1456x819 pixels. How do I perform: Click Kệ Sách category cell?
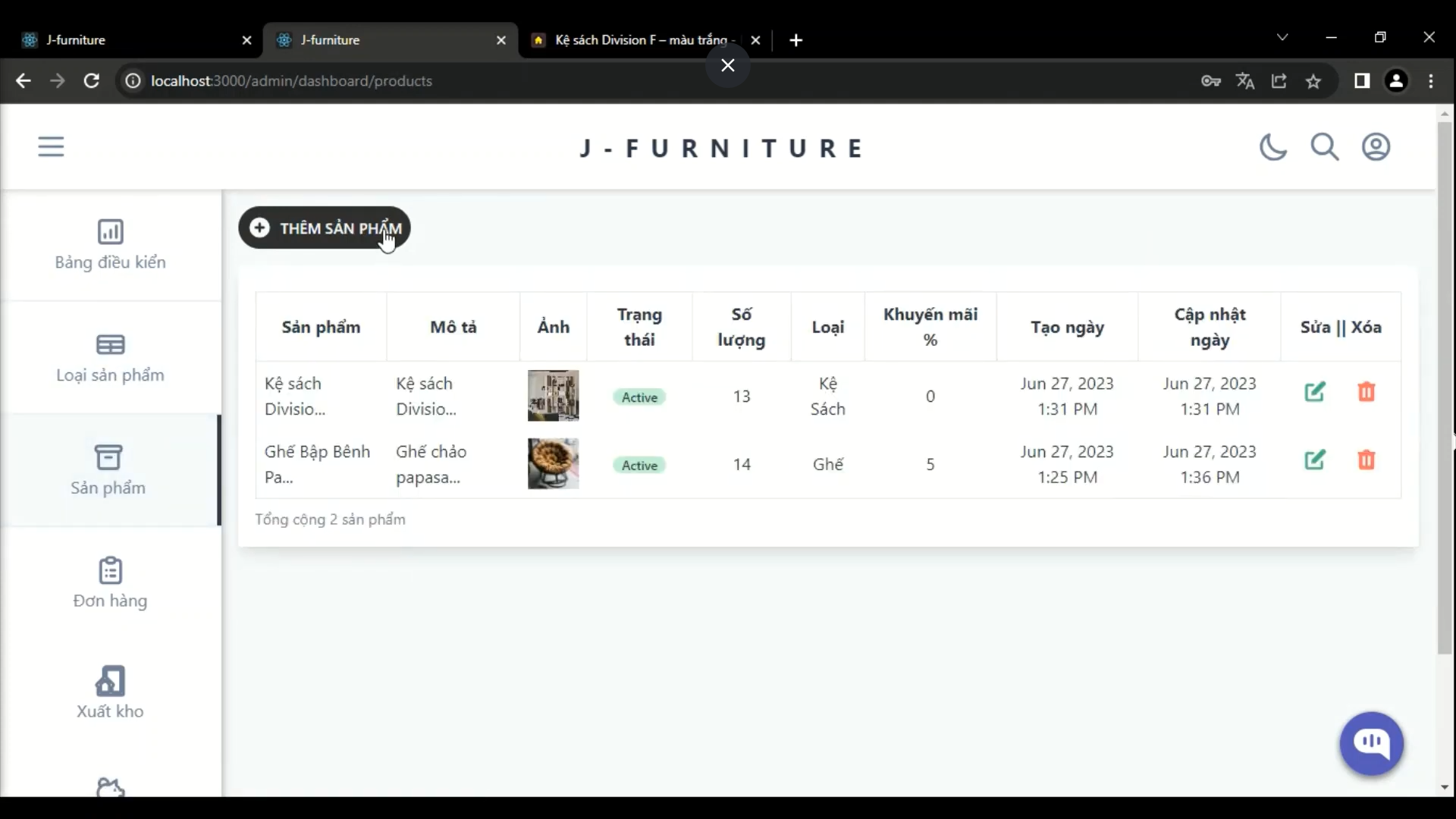click(827, 396)
